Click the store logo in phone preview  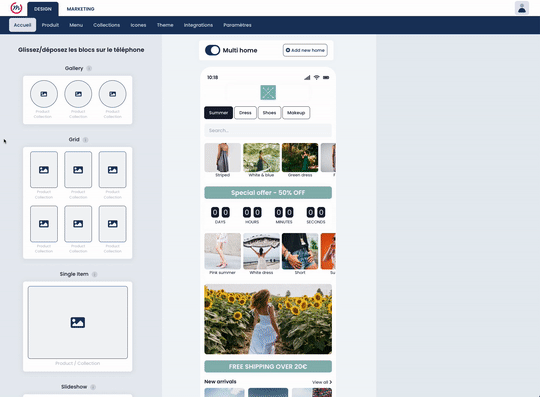pos(268,92)
